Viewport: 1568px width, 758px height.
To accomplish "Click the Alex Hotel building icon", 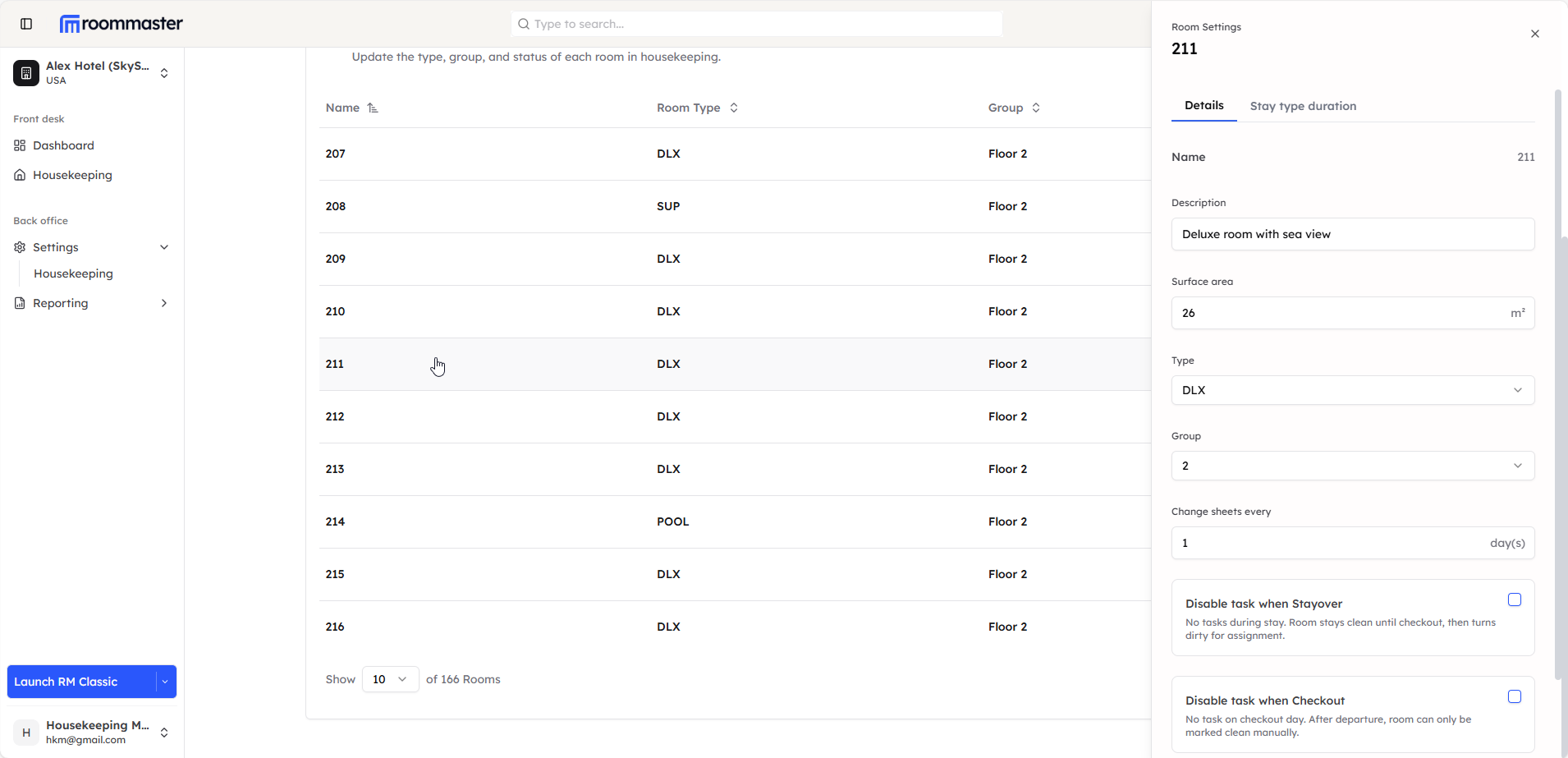I will tap(26, 73).
